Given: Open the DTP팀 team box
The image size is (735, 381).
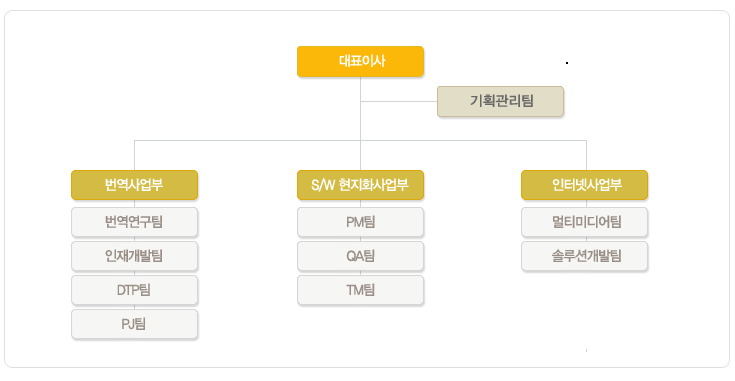Looking at the screenshot, I should click(135, 291).
